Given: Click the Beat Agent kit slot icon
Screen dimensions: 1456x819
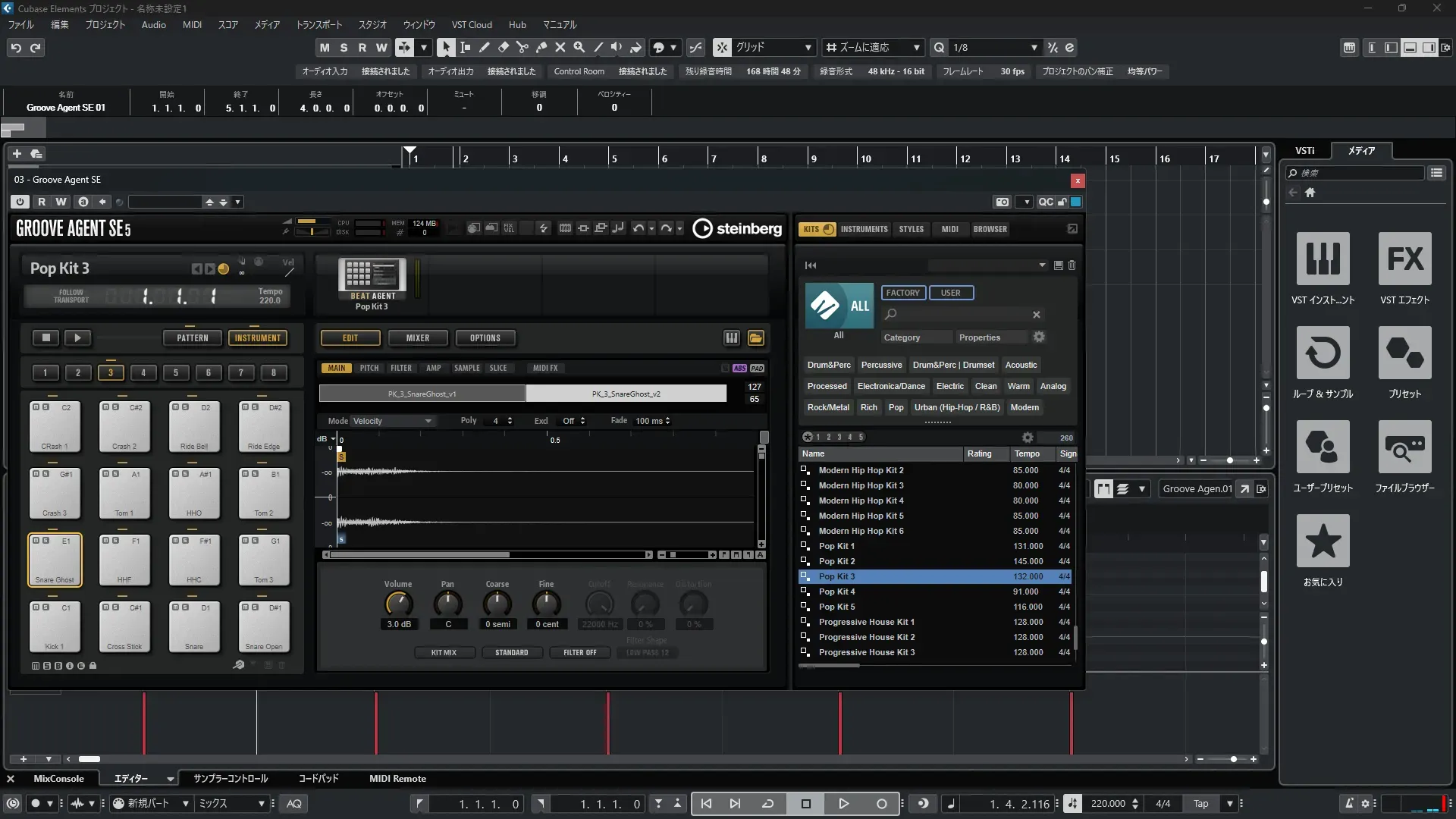Looking at the screenshot, I should (372, 275).
